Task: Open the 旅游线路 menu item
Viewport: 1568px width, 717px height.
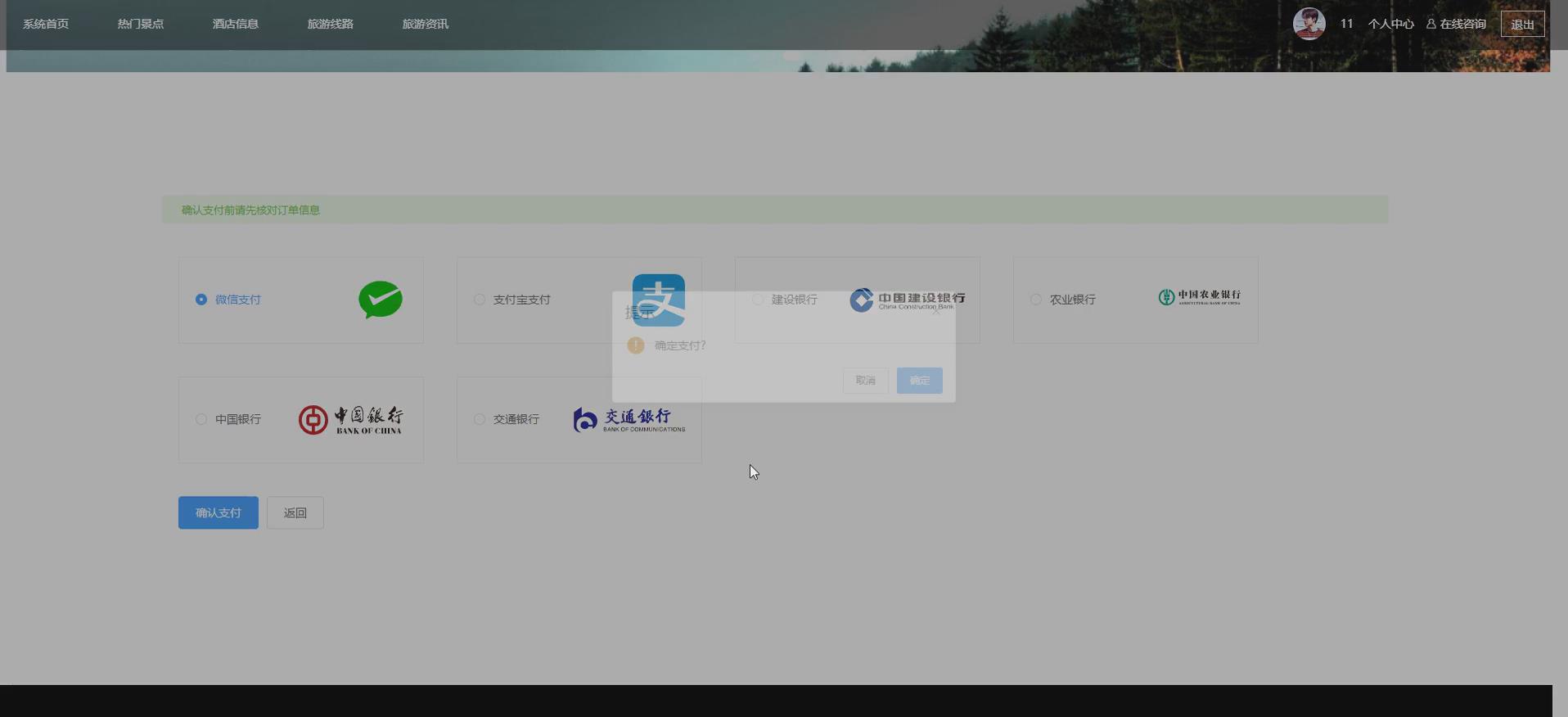Action: coord(331,24)
